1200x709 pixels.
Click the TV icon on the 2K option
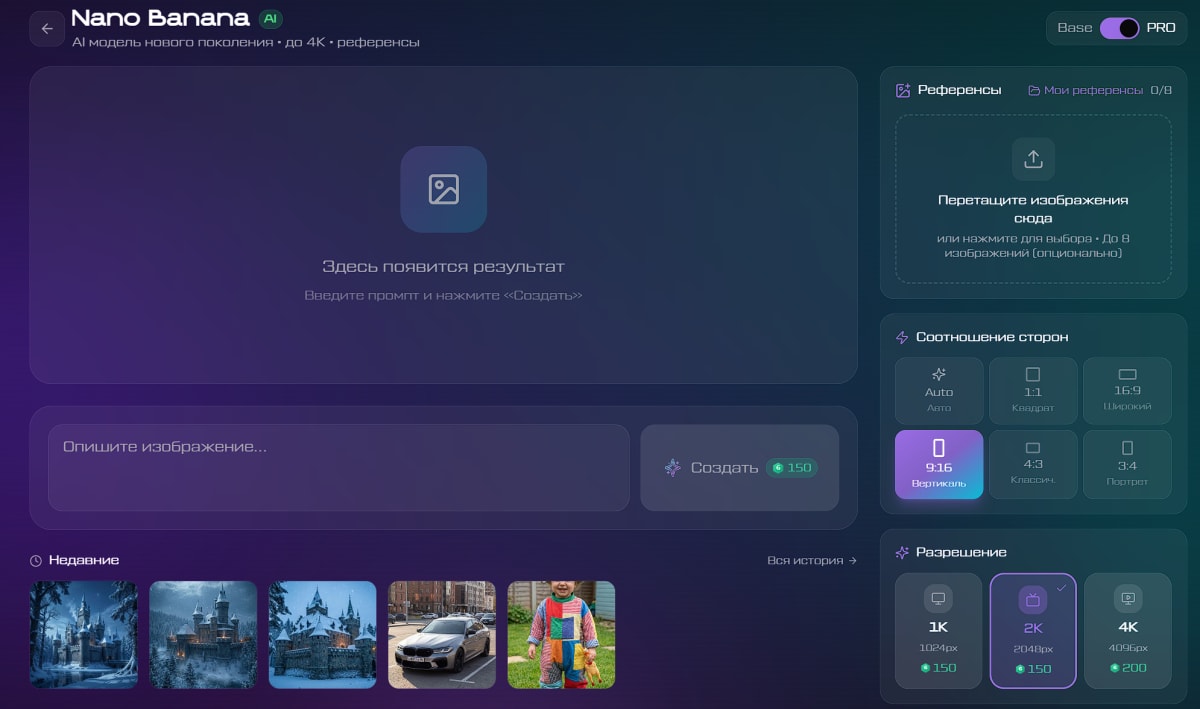click(1032, 597)
